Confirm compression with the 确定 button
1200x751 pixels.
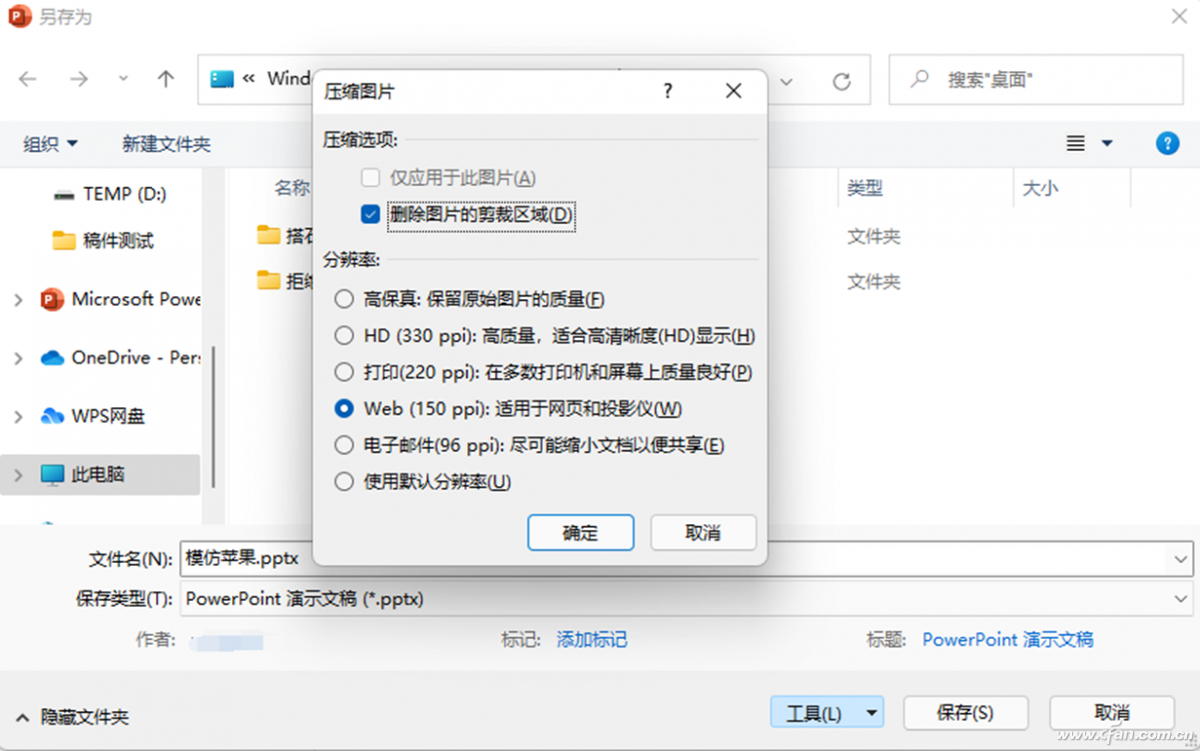(580, 532)
